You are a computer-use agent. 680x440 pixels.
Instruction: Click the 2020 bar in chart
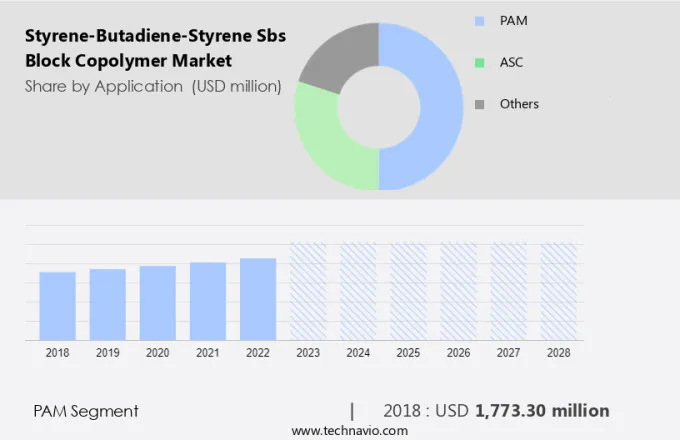[x=157, y=303]
